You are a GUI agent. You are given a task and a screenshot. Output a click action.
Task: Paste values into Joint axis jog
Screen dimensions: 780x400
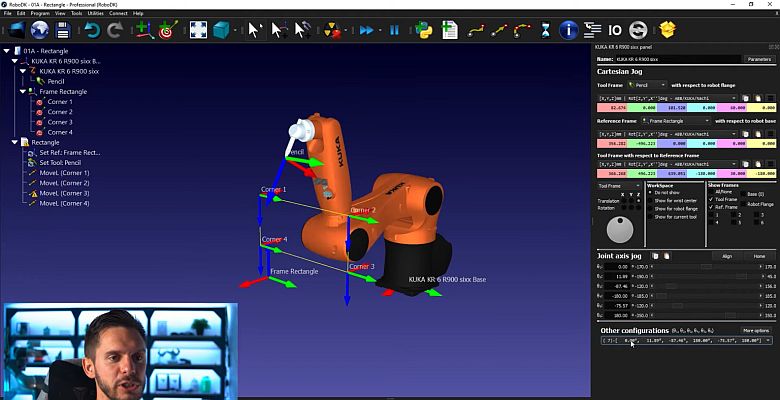(x=666, y=256)
